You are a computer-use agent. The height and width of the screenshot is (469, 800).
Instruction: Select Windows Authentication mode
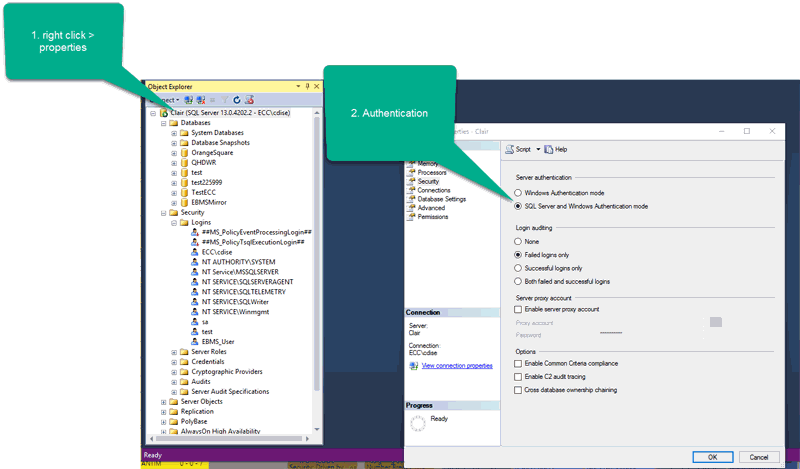click(518, 192)
